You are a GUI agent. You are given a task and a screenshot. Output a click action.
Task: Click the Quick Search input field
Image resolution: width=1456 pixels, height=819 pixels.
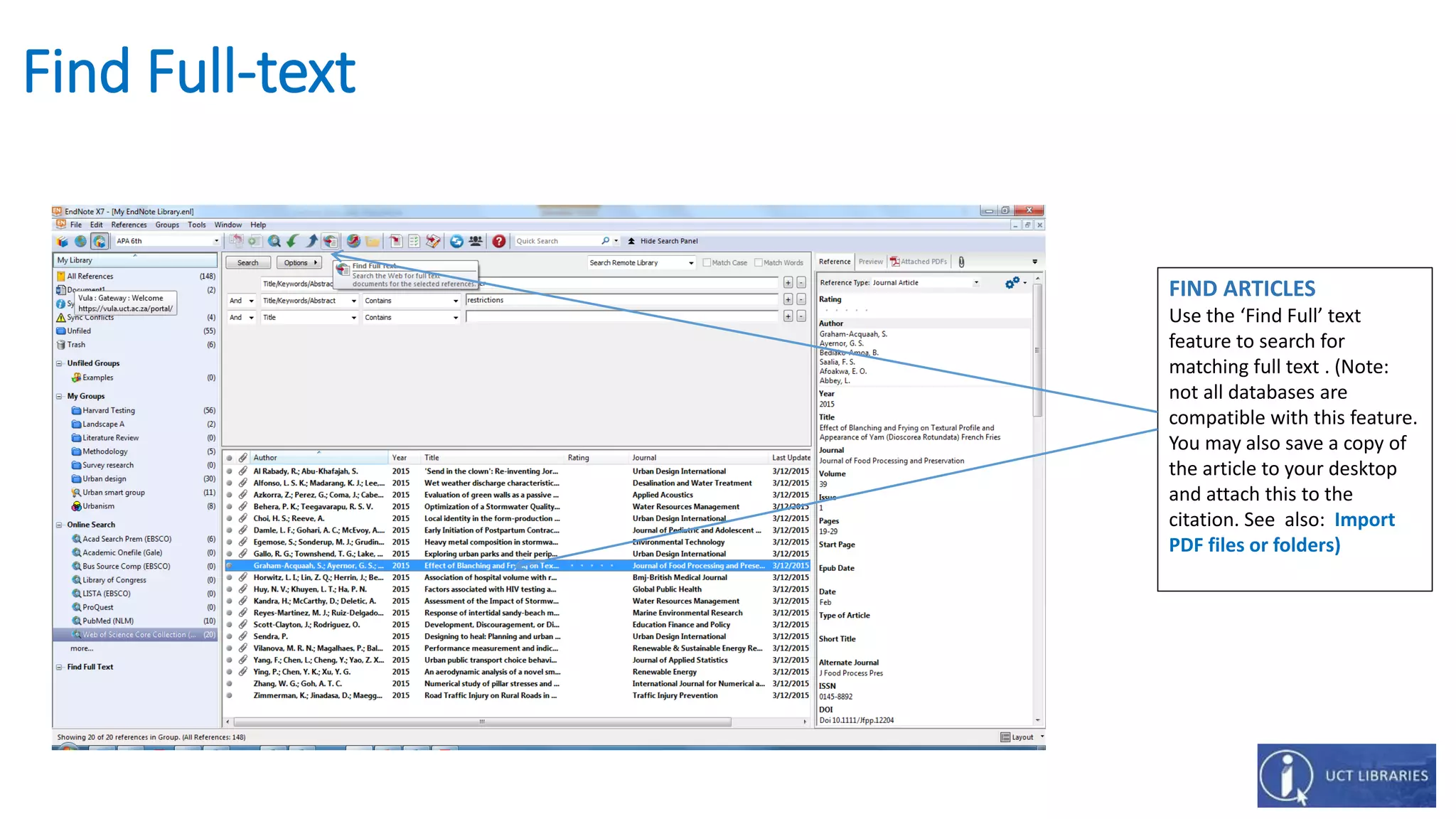[557, 241]
